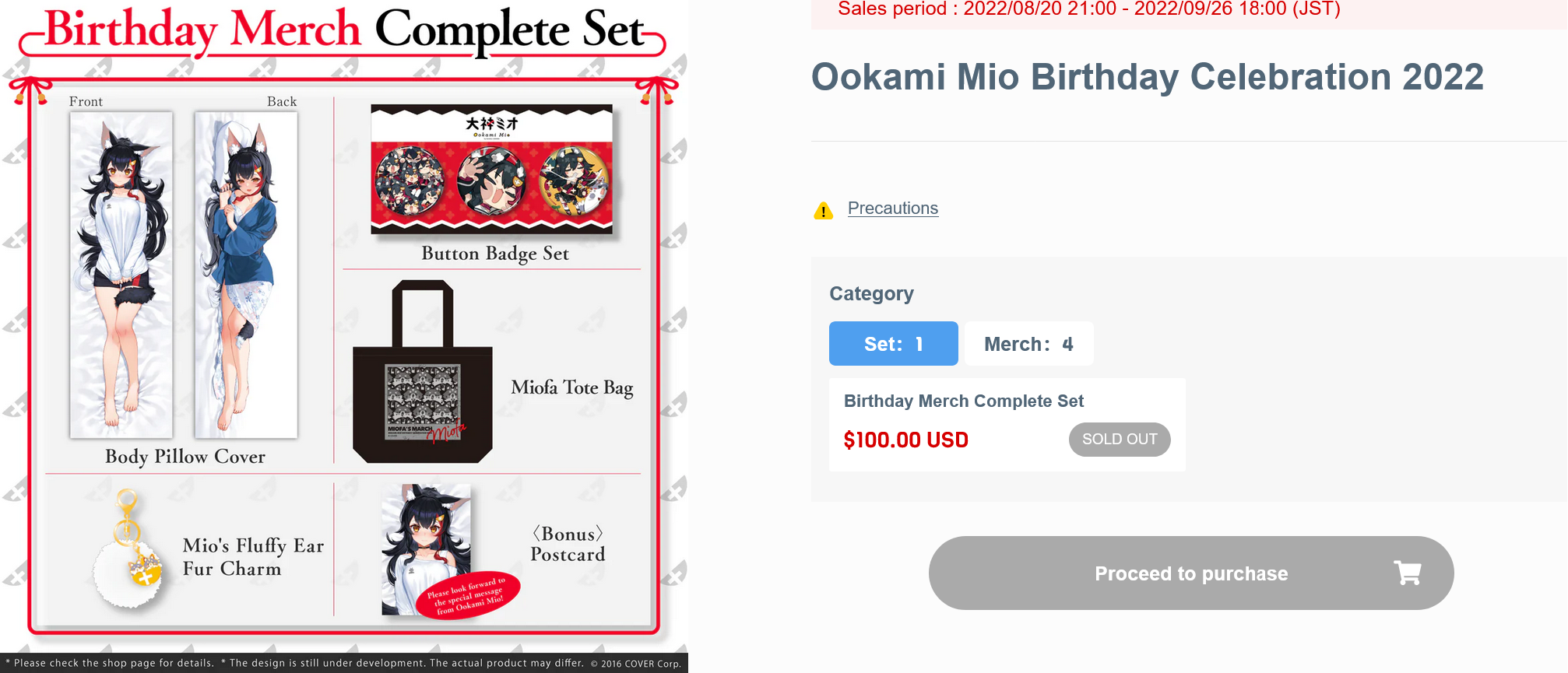The height and width of the screenshot is (673, 1568).
Task: Click the SOLD OUT button
Action: (x=1119, y=440)
